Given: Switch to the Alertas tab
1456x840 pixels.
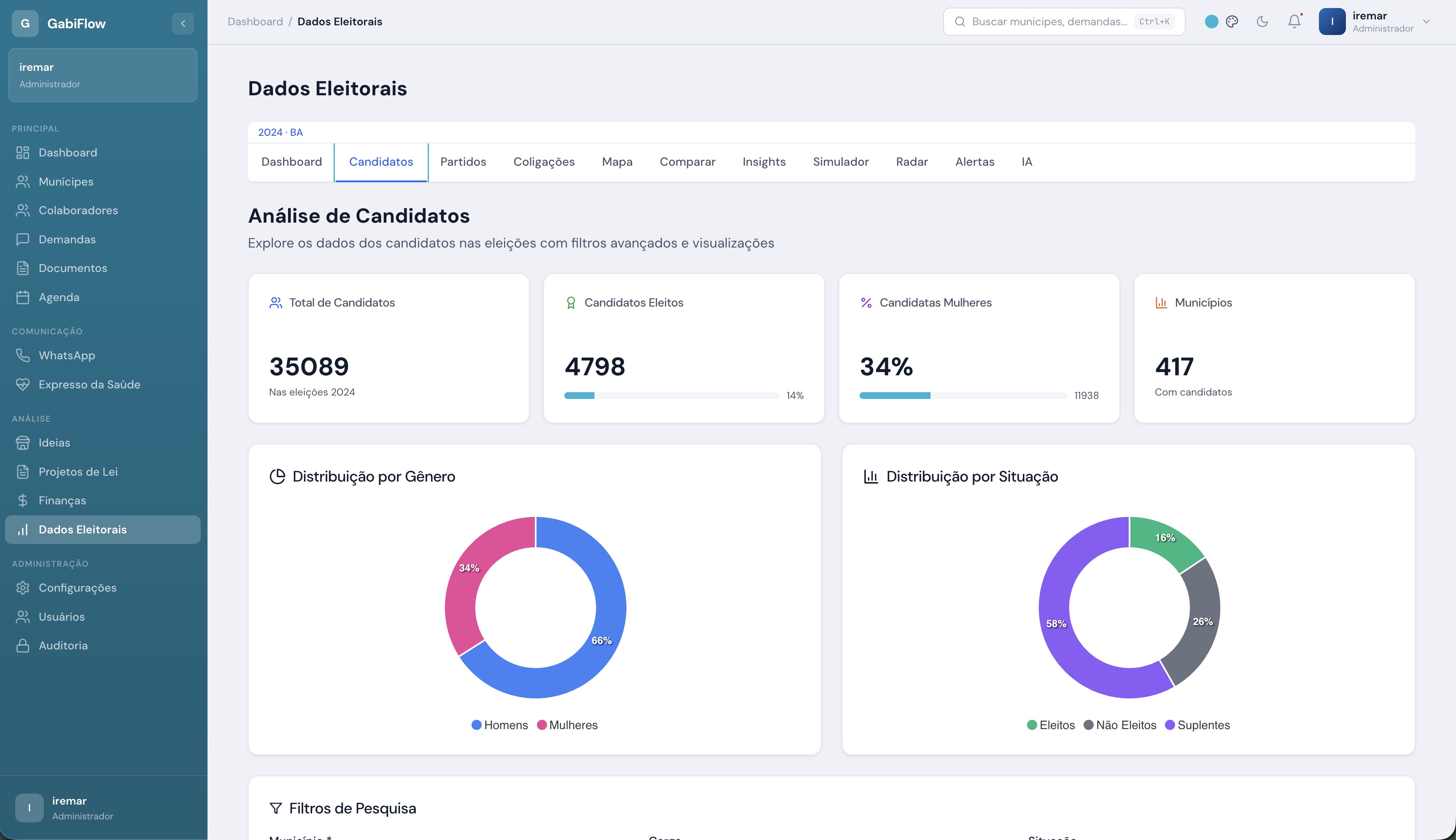Looking at the screenshot, I should click(x=975, y=162).
